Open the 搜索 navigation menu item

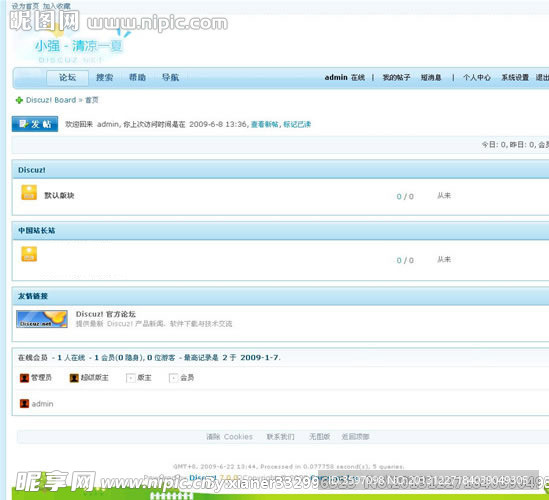tap(104, 77)
